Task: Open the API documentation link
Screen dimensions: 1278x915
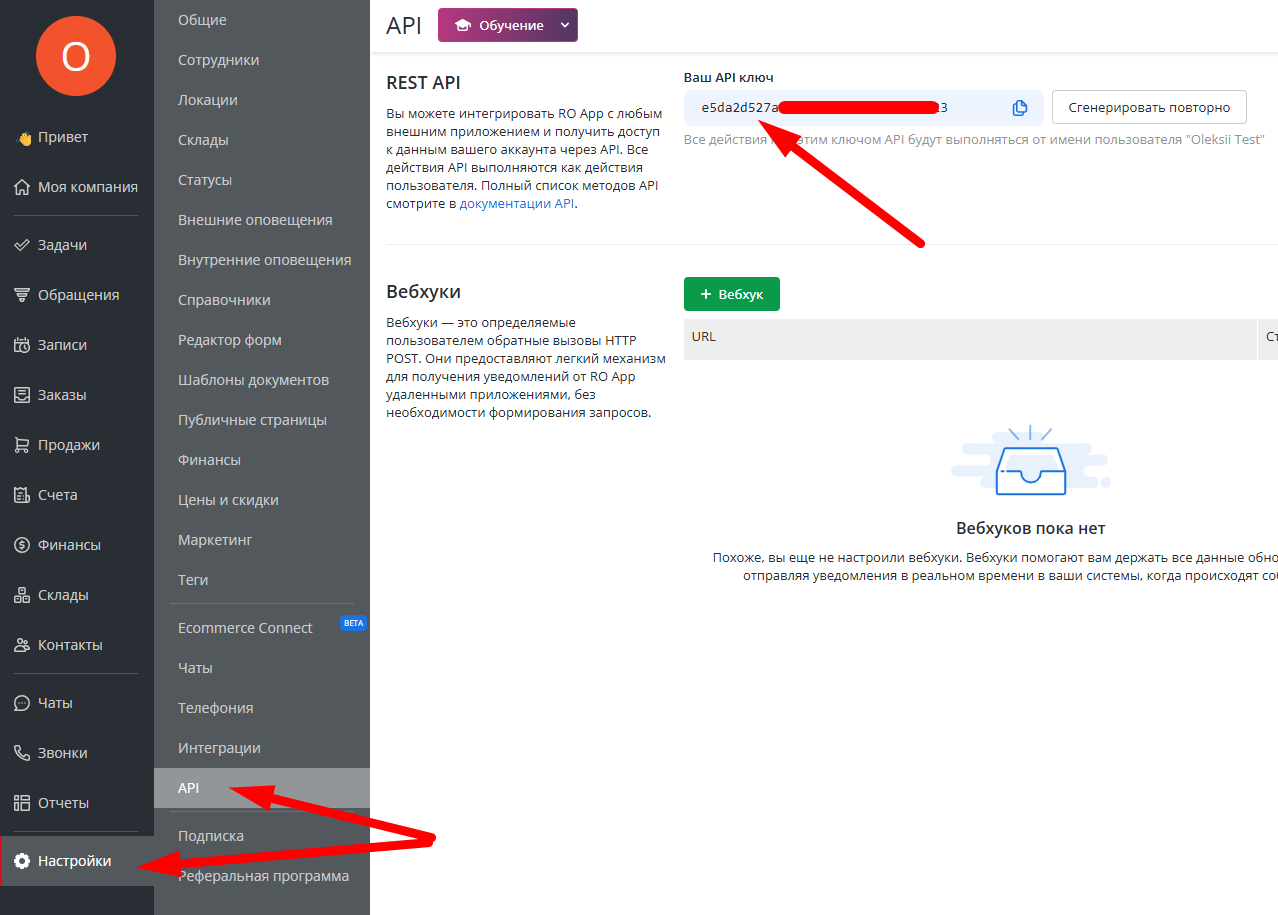Action: [x=517, y=203]
